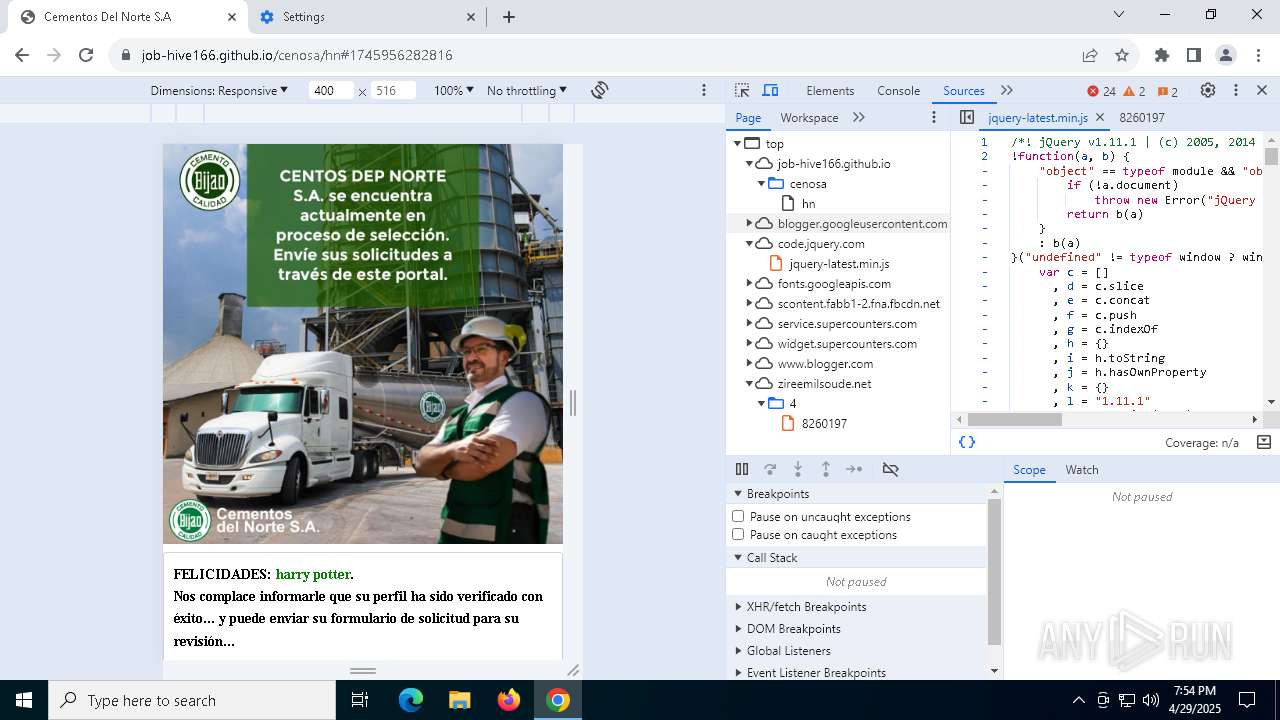Step to next statement
The height and width of the screenshot is (720, 1280).
(854, 469)
